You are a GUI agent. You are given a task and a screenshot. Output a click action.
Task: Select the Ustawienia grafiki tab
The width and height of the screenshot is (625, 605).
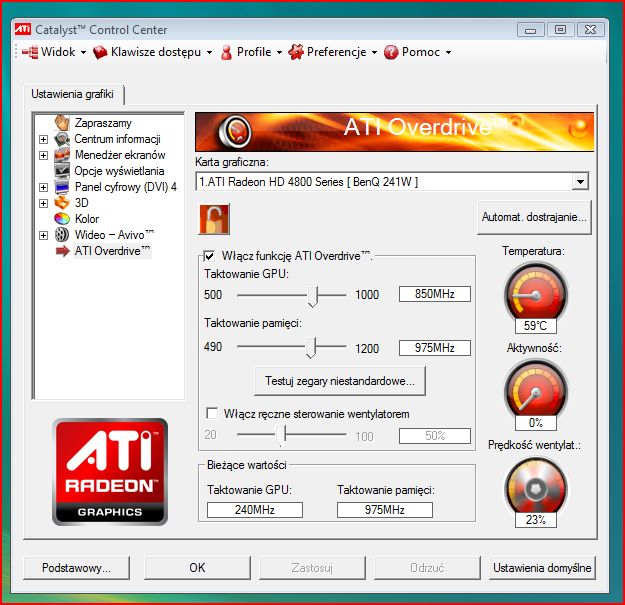73,94
